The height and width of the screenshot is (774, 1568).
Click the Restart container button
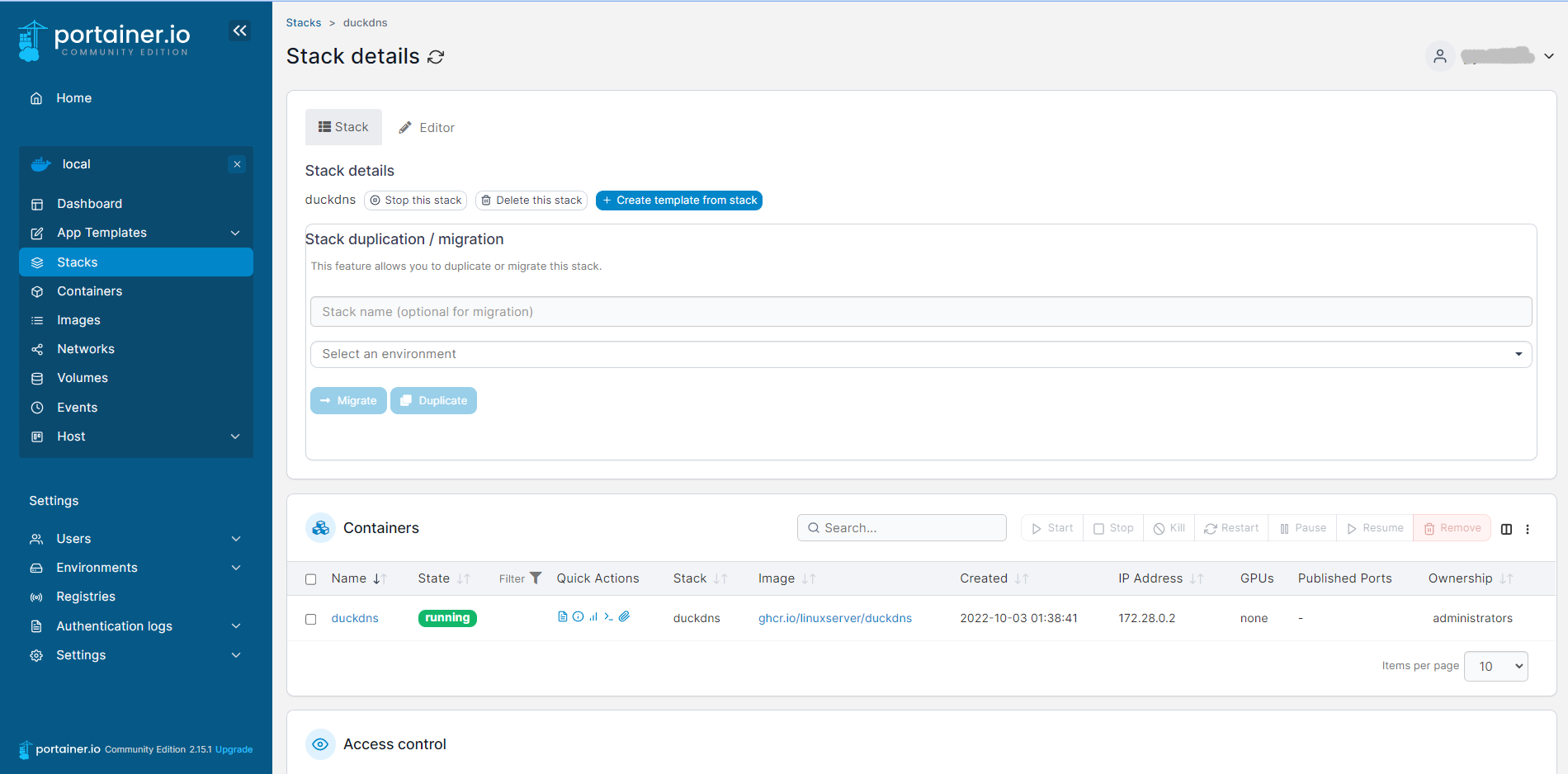click(x=1231, y=528)
